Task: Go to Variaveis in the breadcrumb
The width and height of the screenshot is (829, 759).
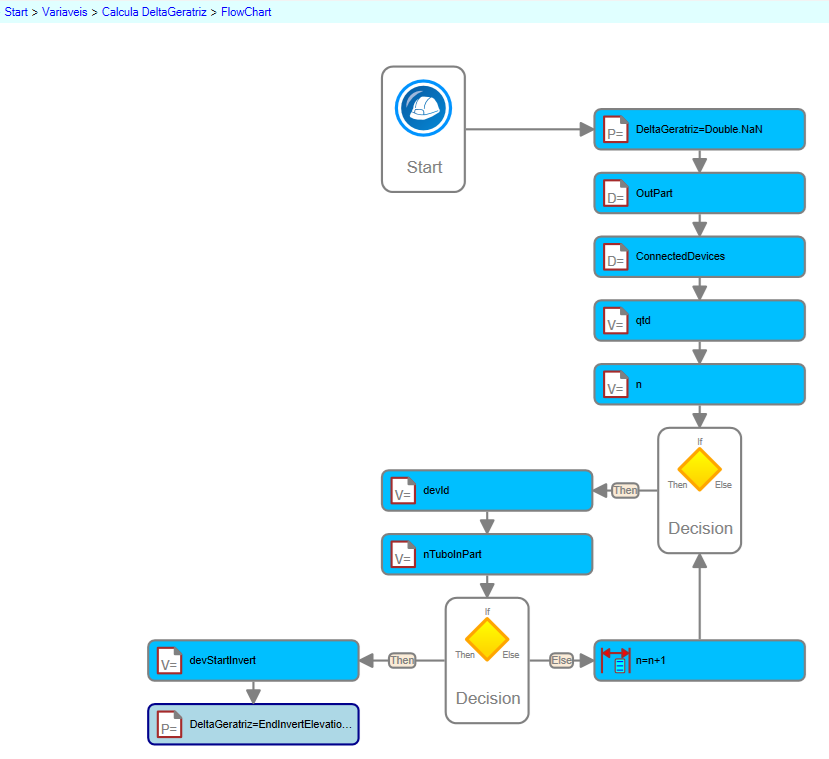Action: (x=66, y=12)
